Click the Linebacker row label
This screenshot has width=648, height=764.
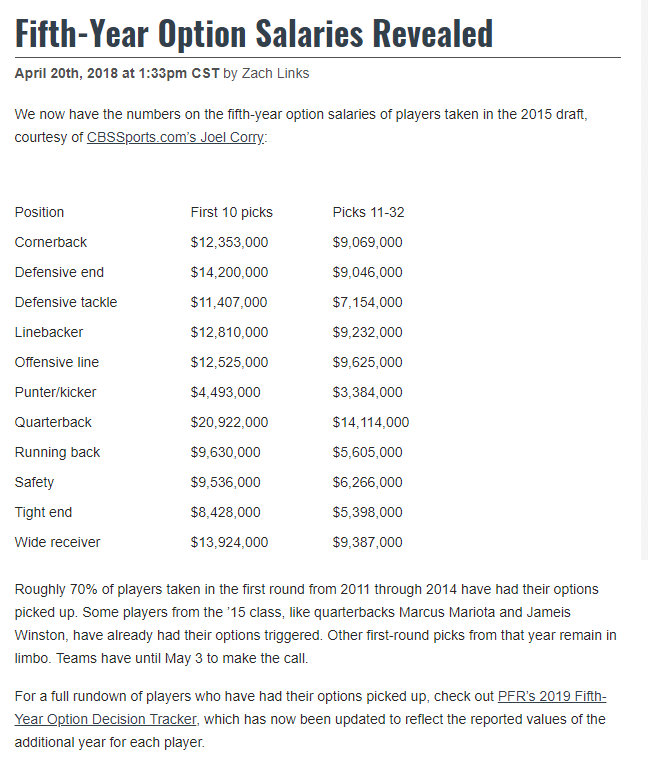point(49,332)
